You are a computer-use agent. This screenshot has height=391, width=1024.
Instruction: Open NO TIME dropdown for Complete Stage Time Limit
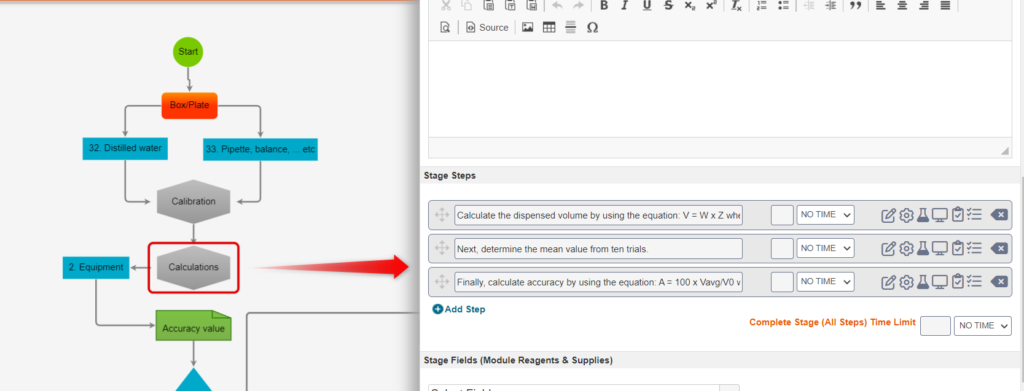pyautogui.click(x=983, y=326)
